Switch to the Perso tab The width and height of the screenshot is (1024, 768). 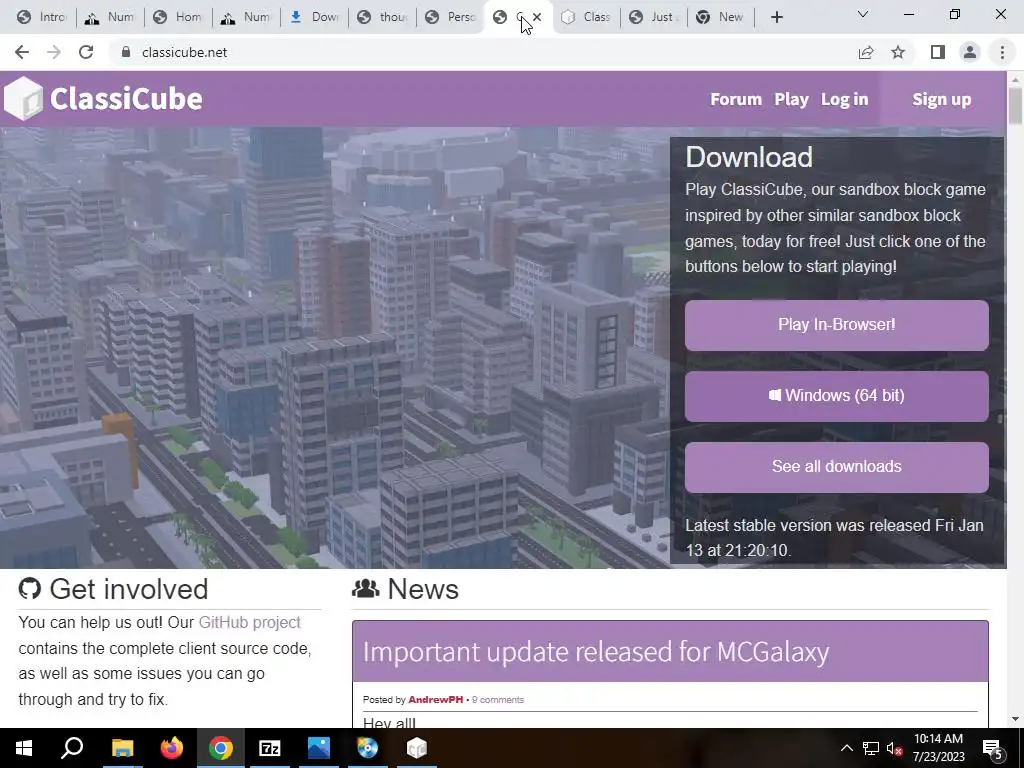pos(450,17)
